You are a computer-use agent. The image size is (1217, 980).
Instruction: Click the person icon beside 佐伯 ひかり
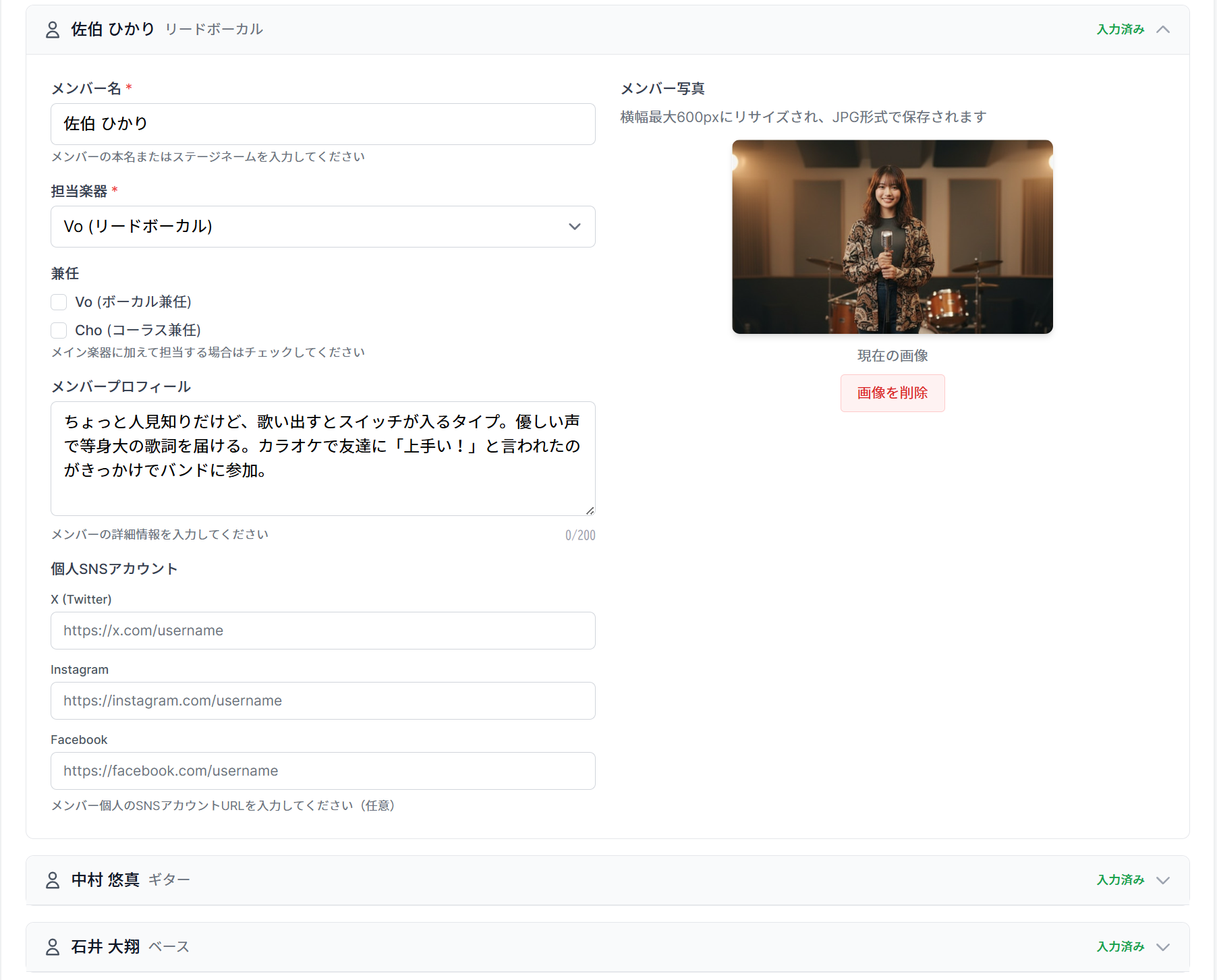[x=53, y=30]
